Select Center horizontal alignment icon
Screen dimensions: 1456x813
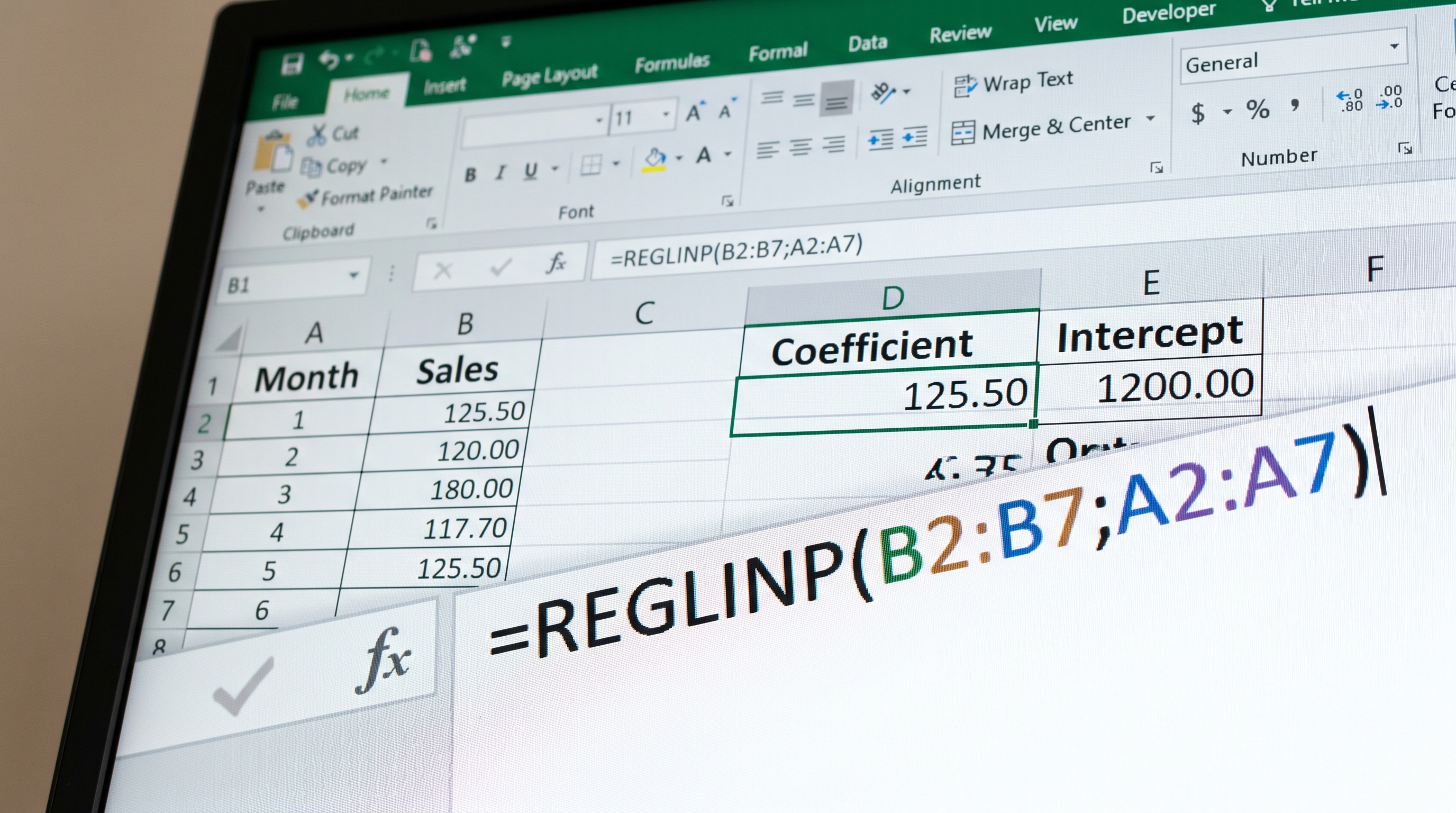click(x=800, y=147)
